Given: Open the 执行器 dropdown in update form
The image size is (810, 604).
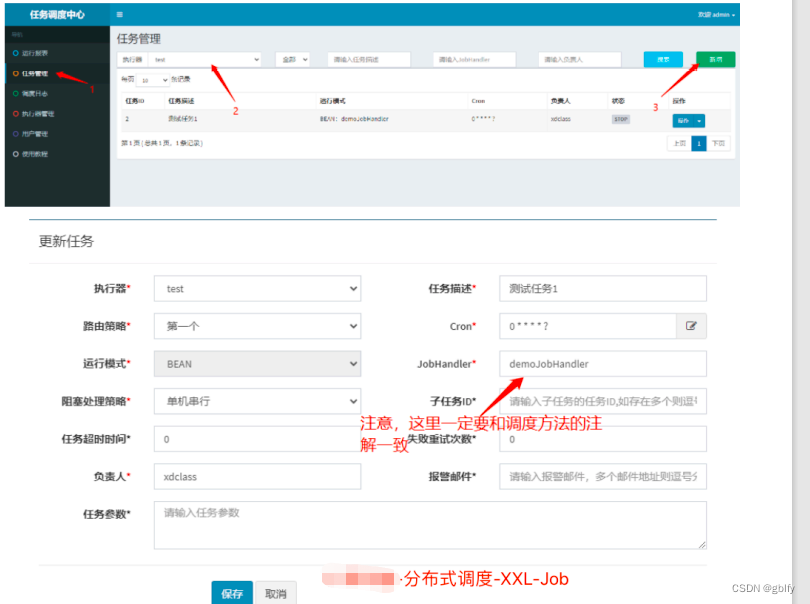Looking at the screenshot, I should 257,289.
